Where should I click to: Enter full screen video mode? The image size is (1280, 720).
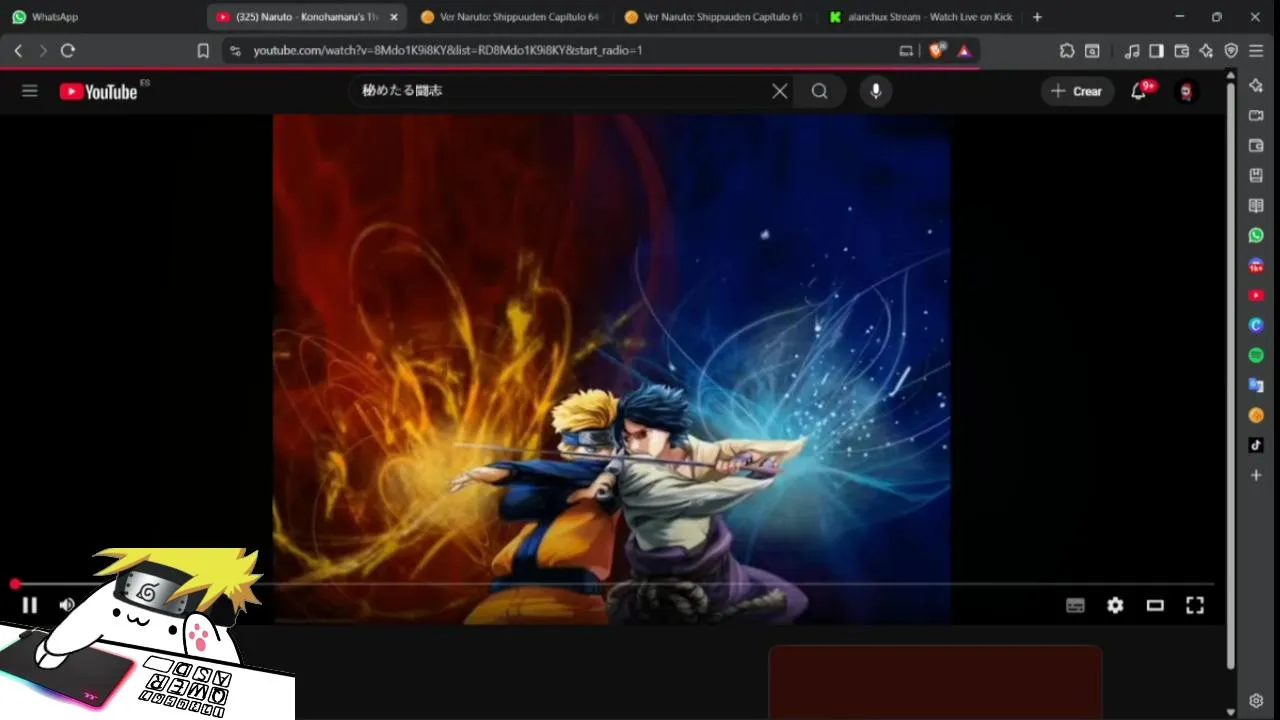(x=1195, y=605)
